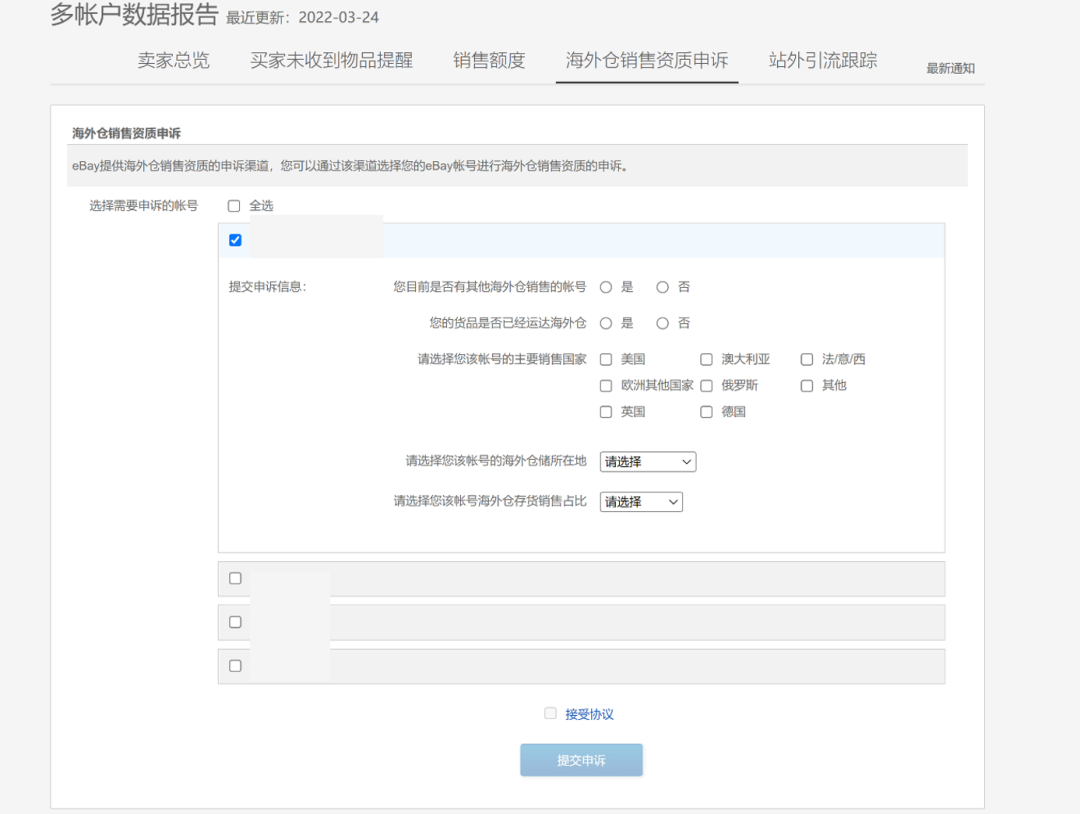Tick the 澳大利亚 country checkbox
Viewport: 1080px width, 814px height.
(x=706, y=359)
